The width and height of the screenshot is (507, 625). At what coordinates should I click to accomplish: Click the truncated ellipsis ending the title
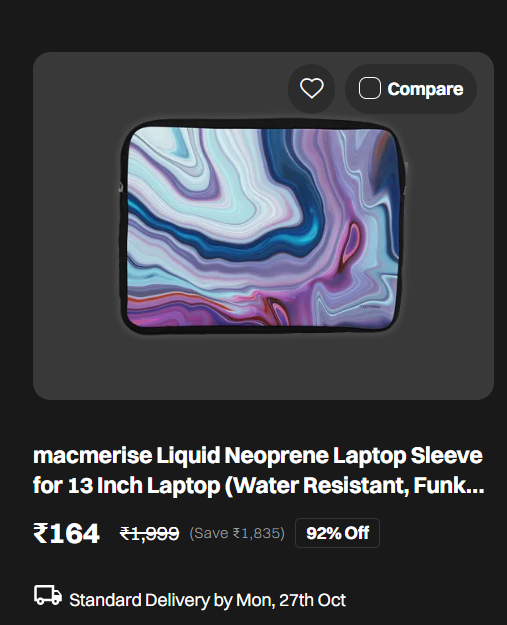coord(475,486)
